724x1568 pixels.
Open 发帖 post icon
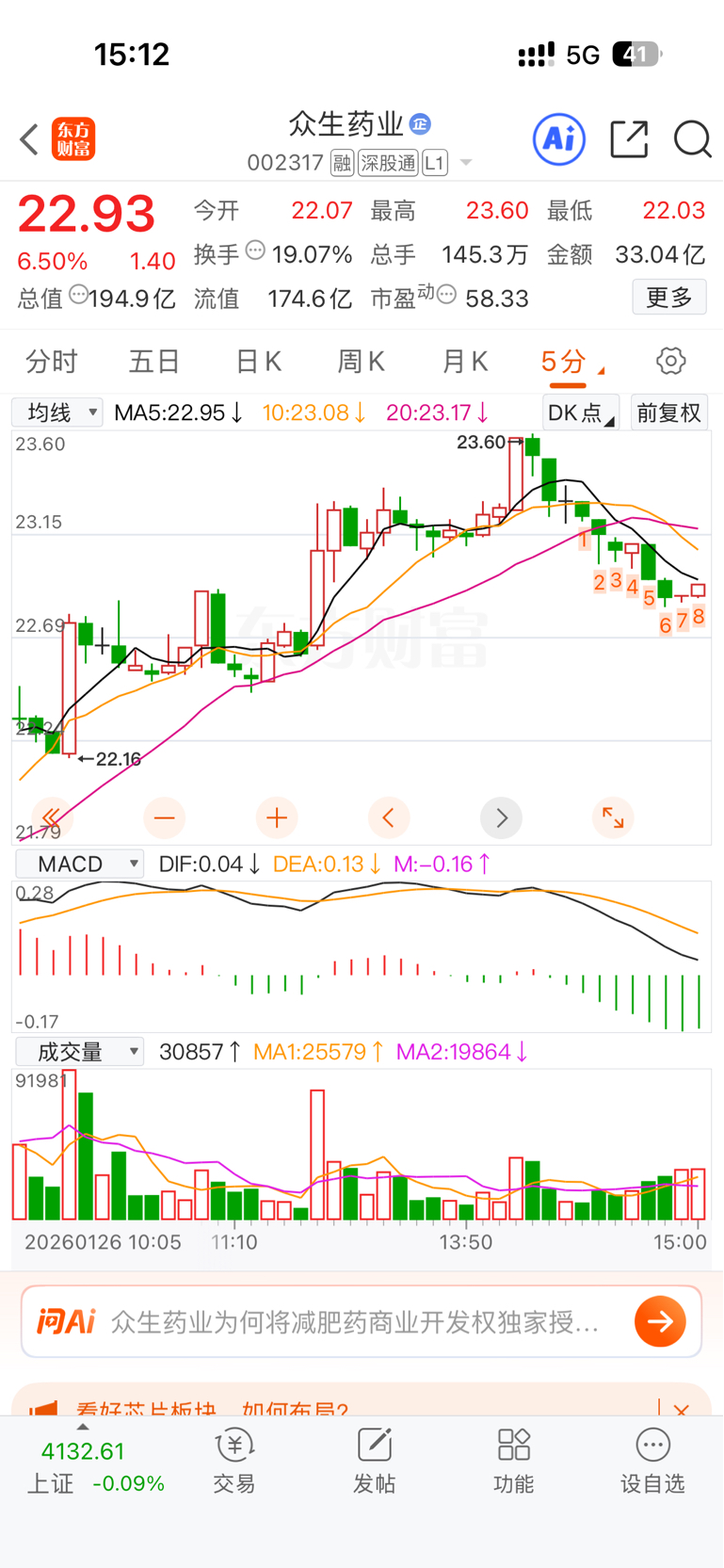(x=374, y=1461)
